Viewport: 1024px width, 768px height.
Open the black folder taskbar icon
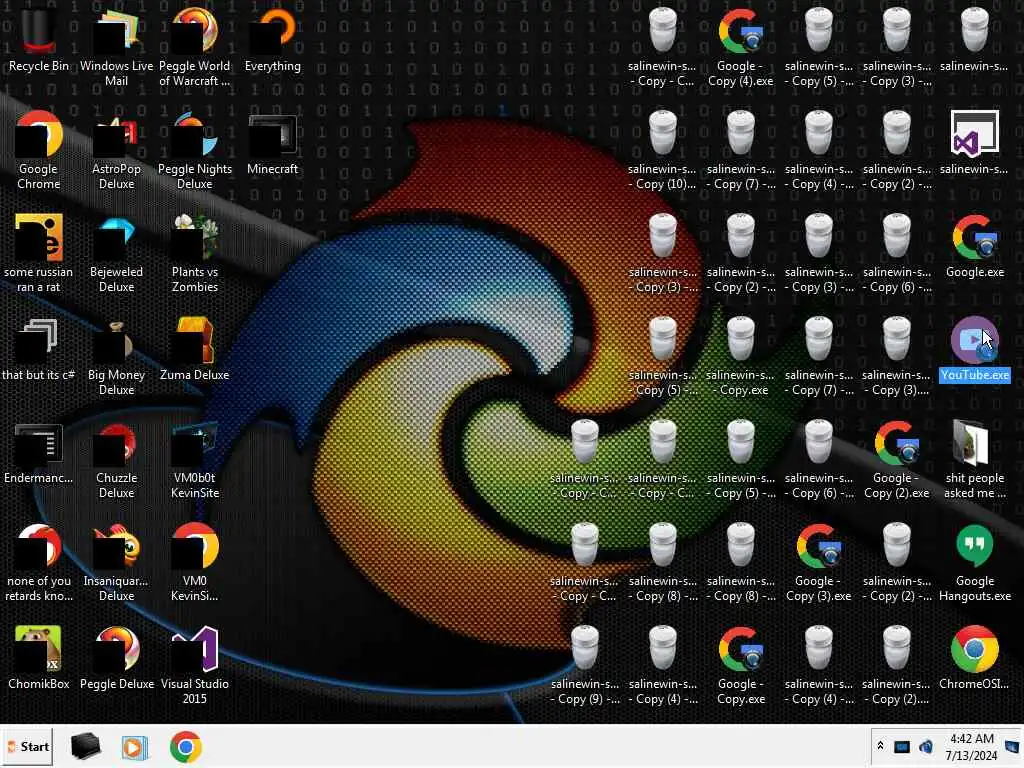pyautogui.click(x=86, y=746)
